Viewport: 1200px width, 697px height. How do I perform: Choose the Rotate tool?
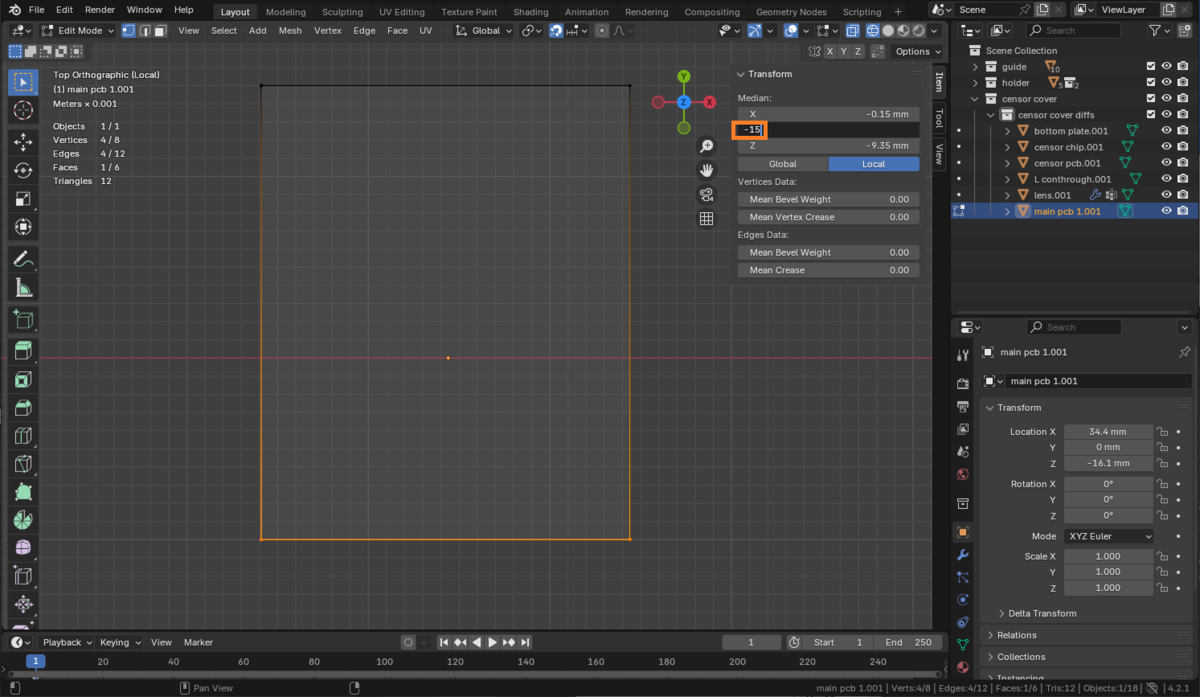click(x=23, y=171)
